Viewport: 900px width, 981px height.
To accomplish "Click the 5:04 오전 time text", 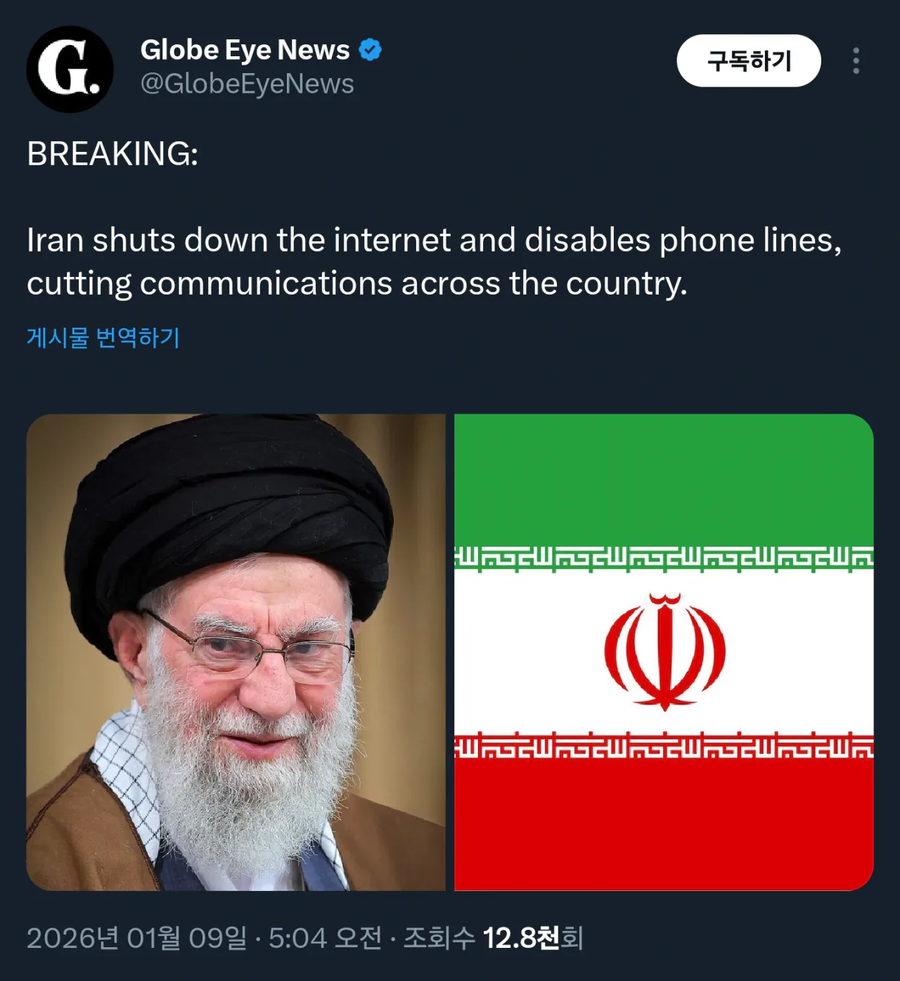I will tap(325, 938).
